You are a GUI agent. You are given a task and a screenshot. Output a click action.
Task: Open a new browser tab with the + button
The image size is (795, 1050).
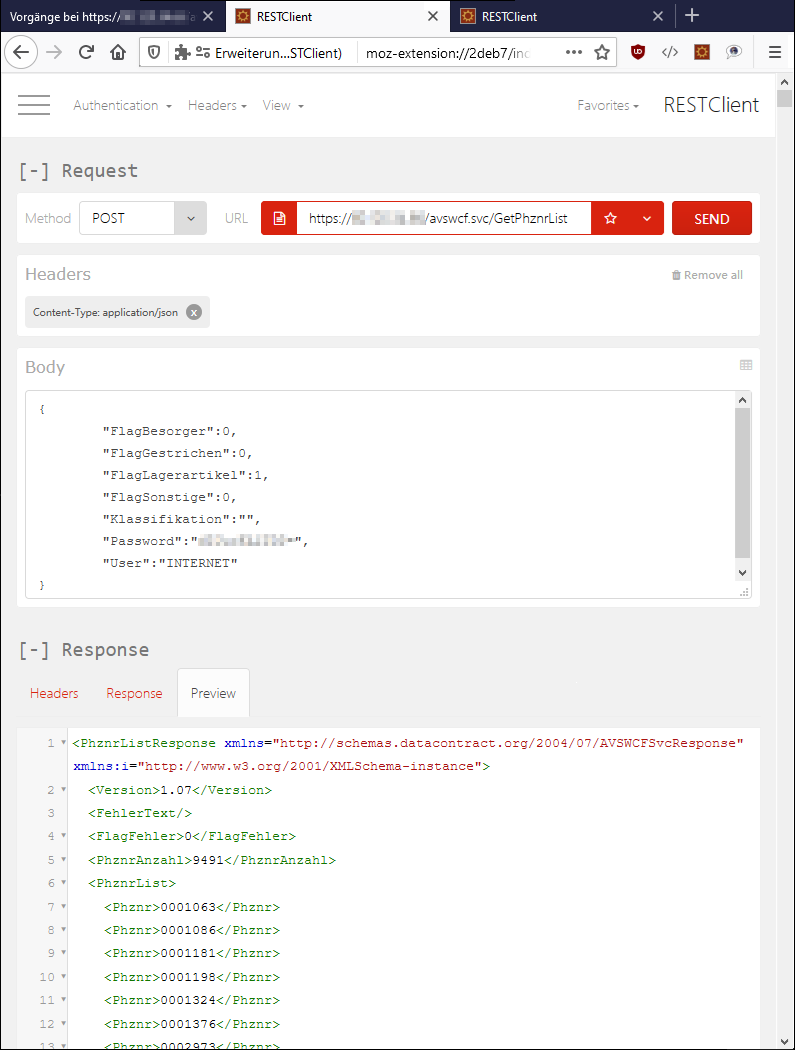pos(692,16)
